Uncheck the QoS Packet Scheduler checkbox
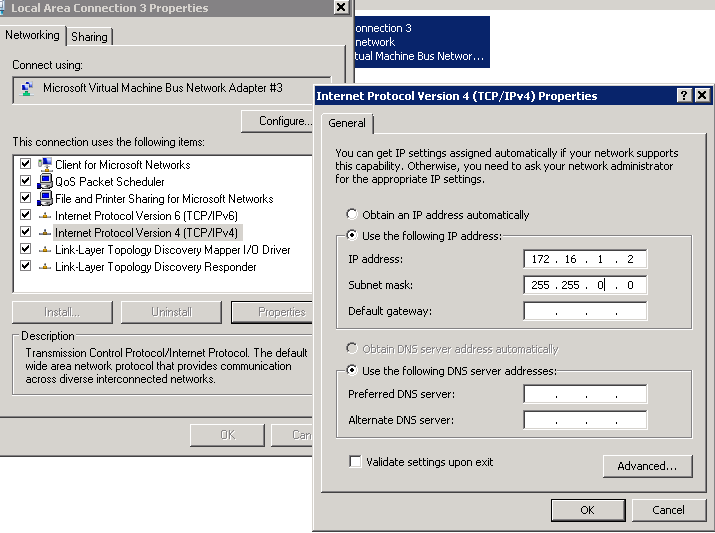Viewport: 715px width, 533px height. click(x=25, y=182)
